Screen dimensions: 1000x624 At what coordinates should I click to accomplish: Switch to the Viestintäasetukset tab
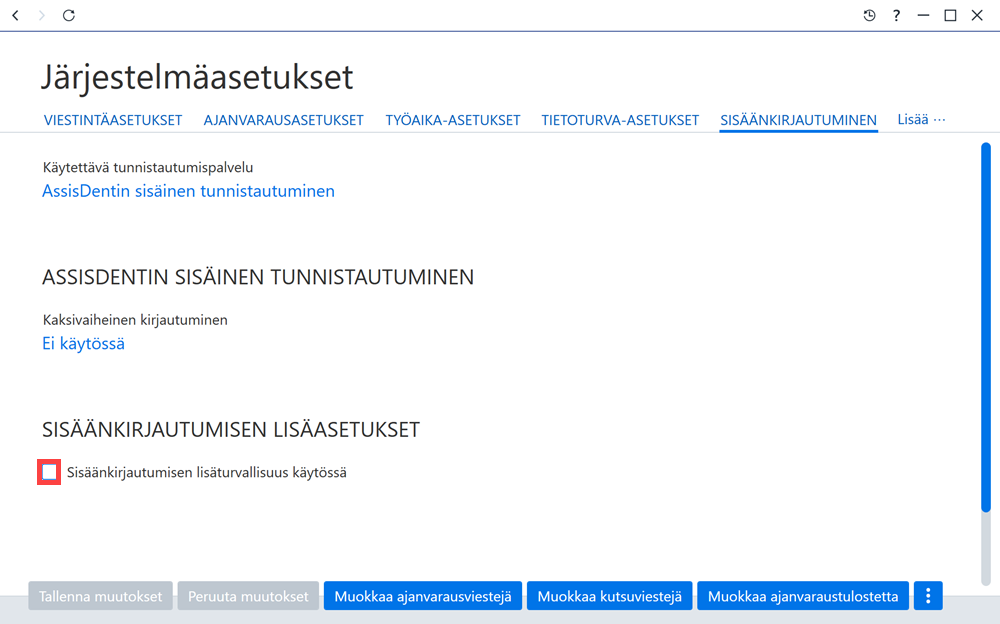113,120
